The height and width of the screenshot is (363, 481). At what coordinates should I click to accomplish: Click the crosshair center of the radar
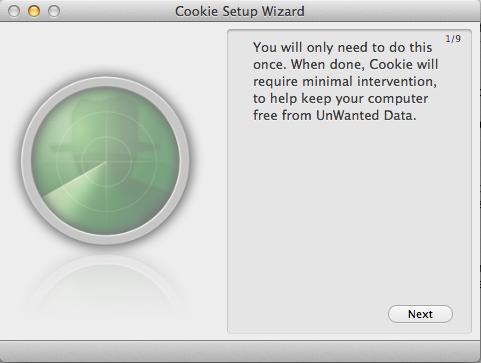[107, 161]
